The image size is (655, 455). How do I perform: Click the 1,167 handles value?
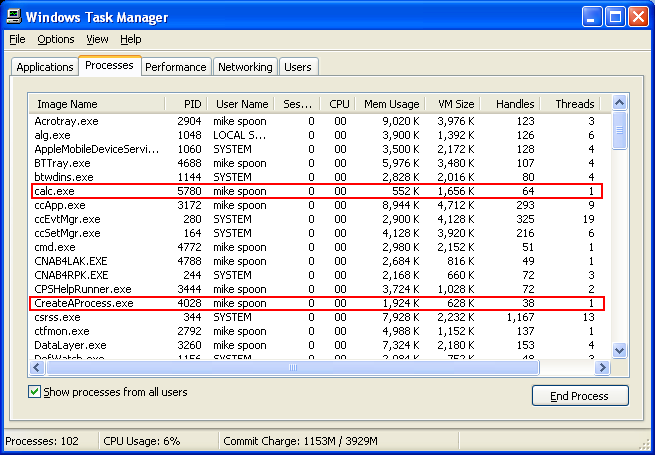click(520, 318)
